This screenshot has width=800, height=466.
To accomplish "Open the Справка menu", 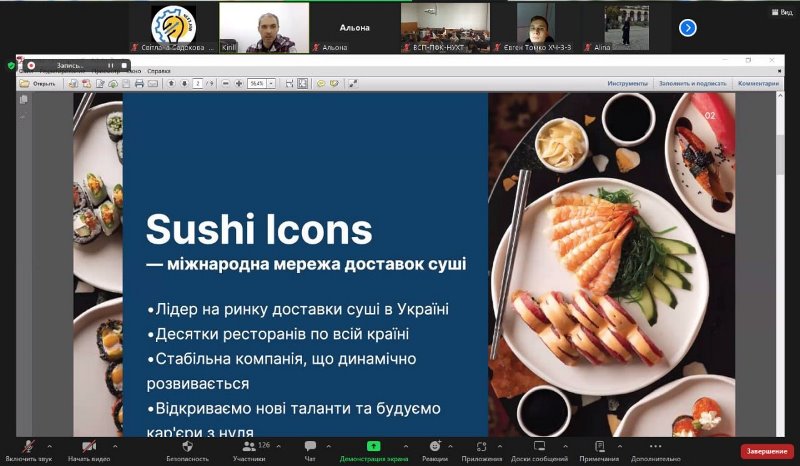I will click(159, 71).
